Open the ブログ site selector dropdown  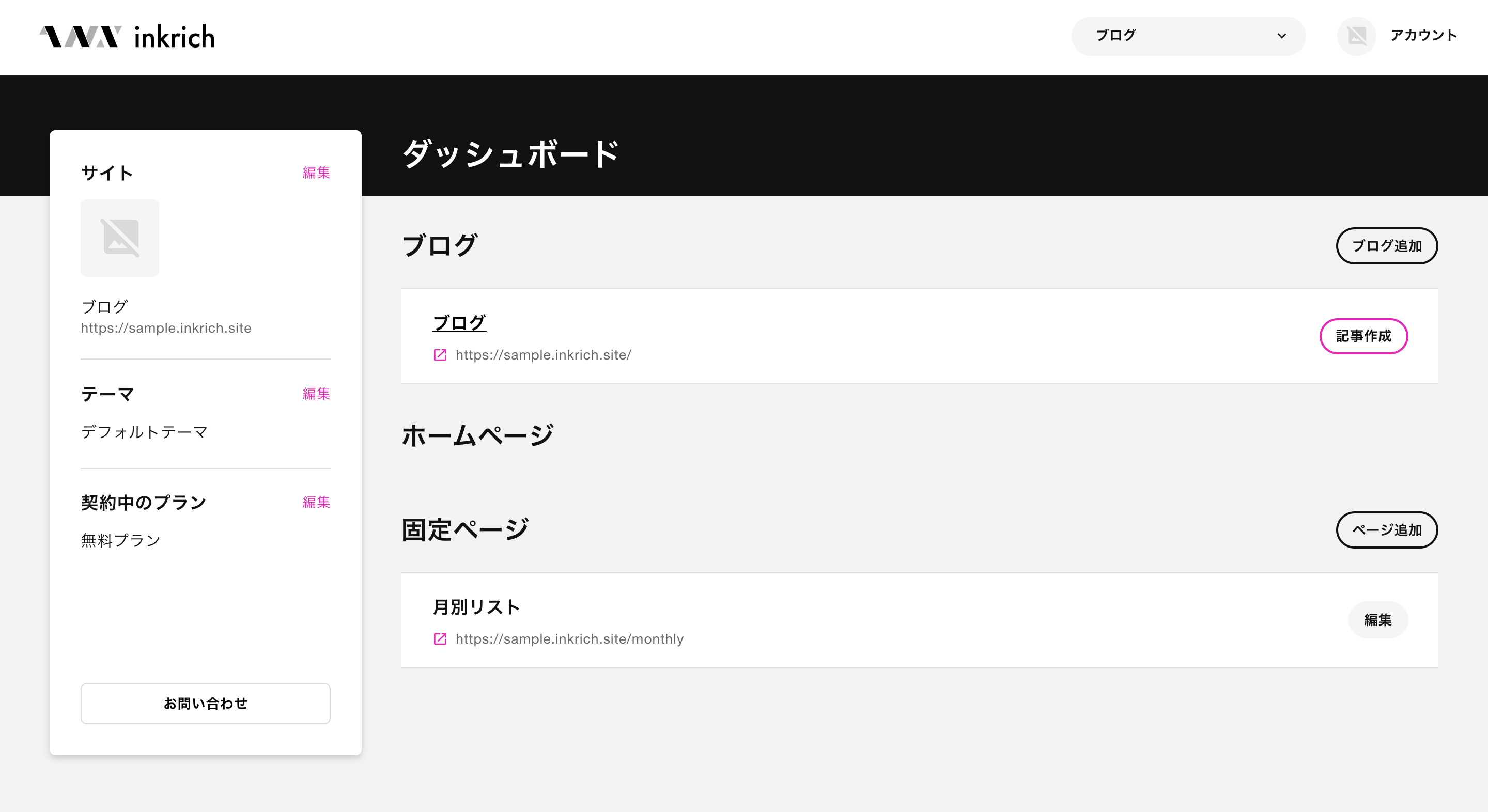coord(1188,36)
